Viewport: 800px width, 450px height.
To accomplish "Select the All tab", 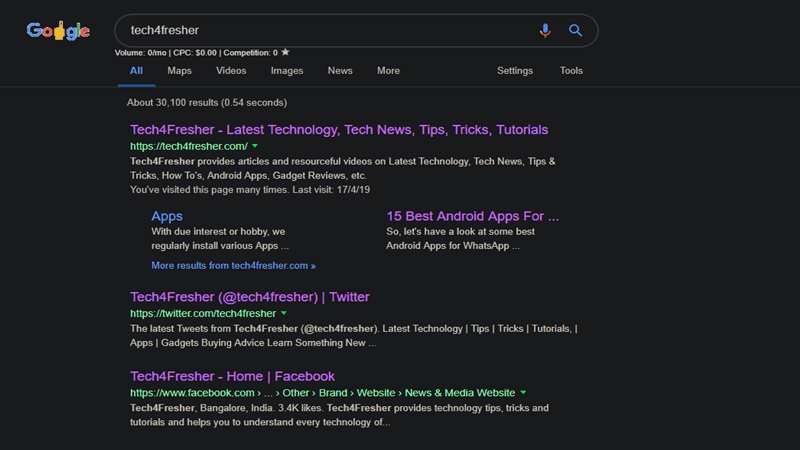I will (136, 71).
